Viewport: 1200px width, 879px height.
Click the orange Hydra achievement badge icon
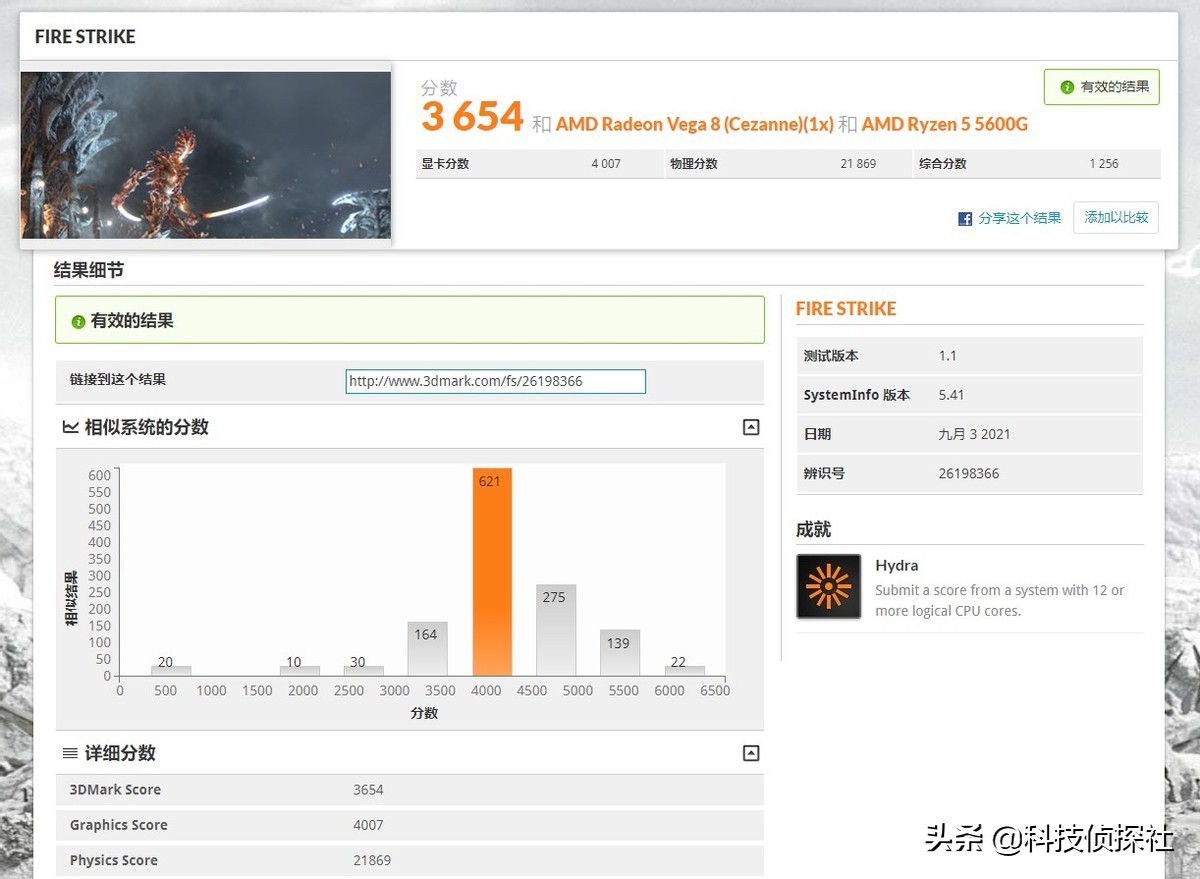[x=828, y=586]
